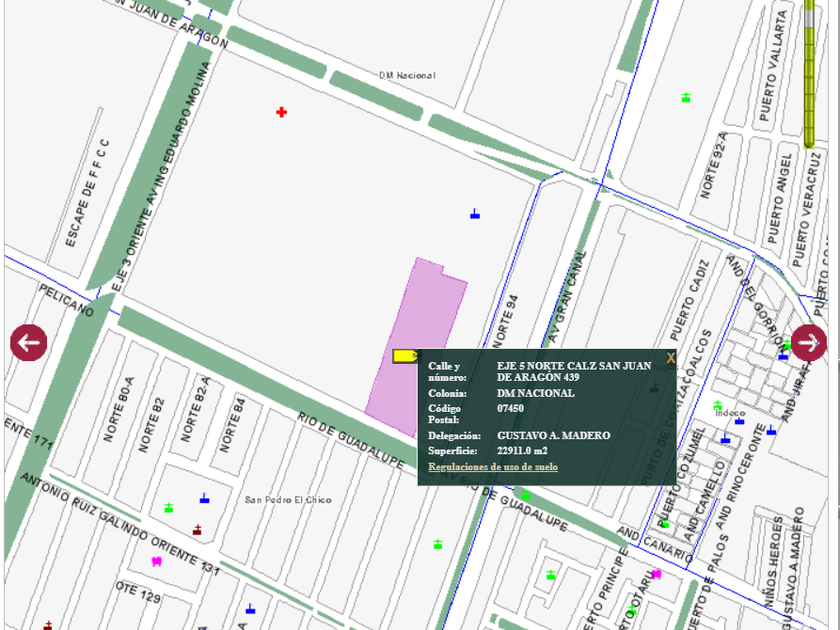
Task: Adjust the yellow zoom slider
Action: tap(809, 74)
